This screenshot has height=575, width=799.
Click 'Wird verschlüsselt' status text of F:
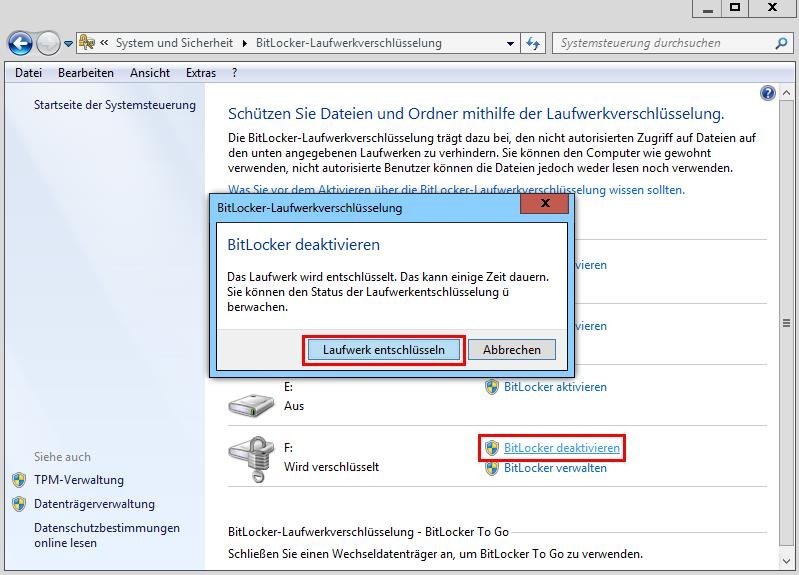pyautogui.click(x=331, y=467)
